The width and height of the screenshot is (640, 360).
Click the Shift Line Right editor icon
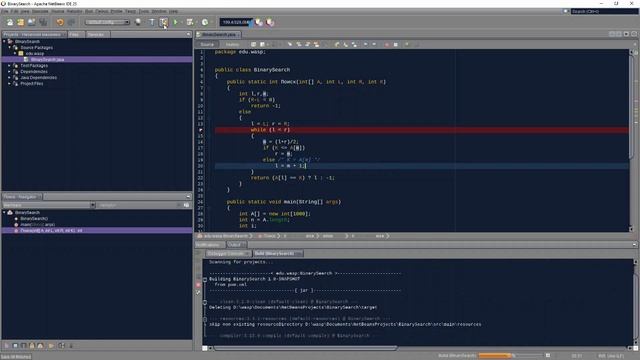(374, 44)
